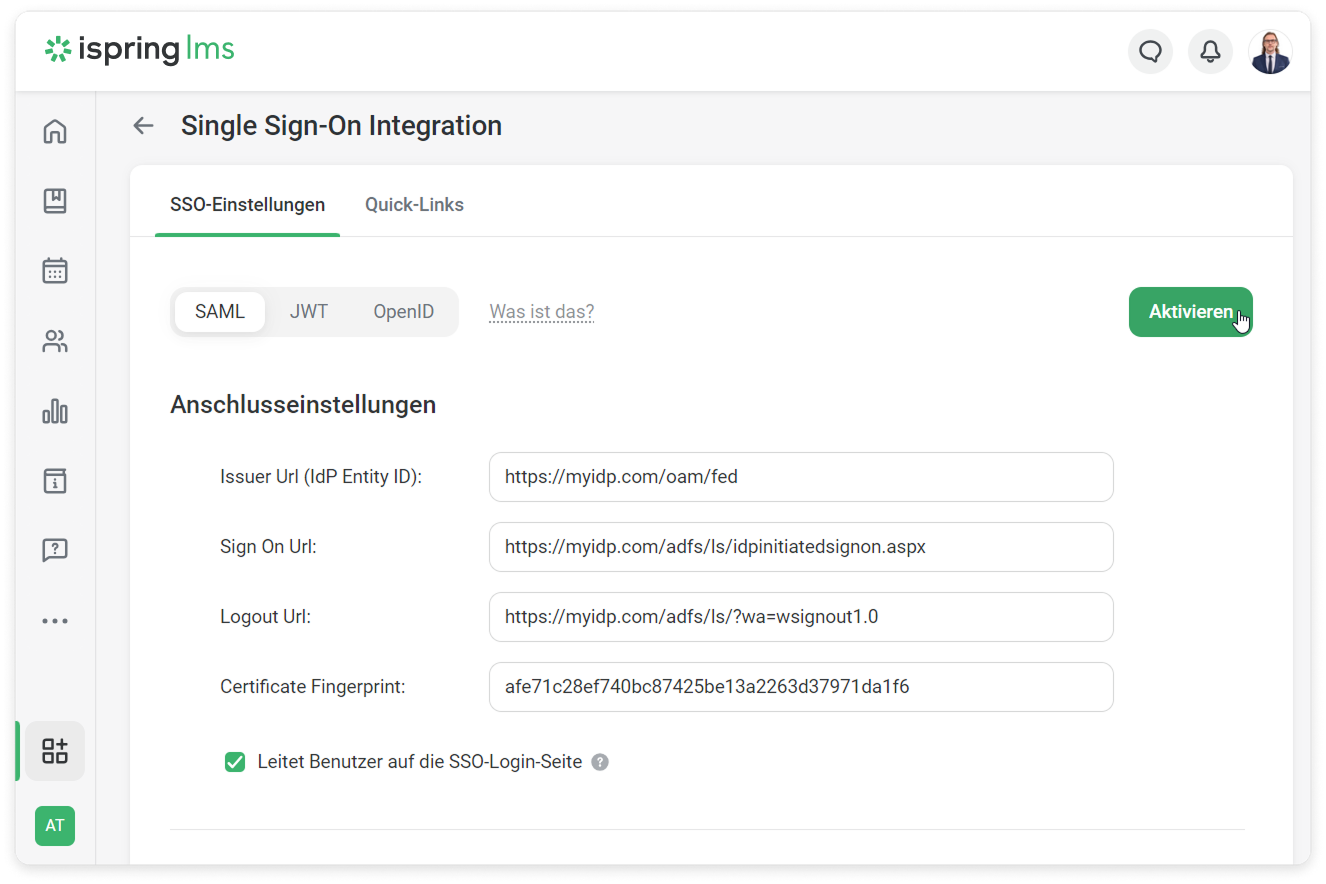Viewport: 1326px width, 884px height.
Task: Switch to the Quick-Links tab
Action: point(414,205)
